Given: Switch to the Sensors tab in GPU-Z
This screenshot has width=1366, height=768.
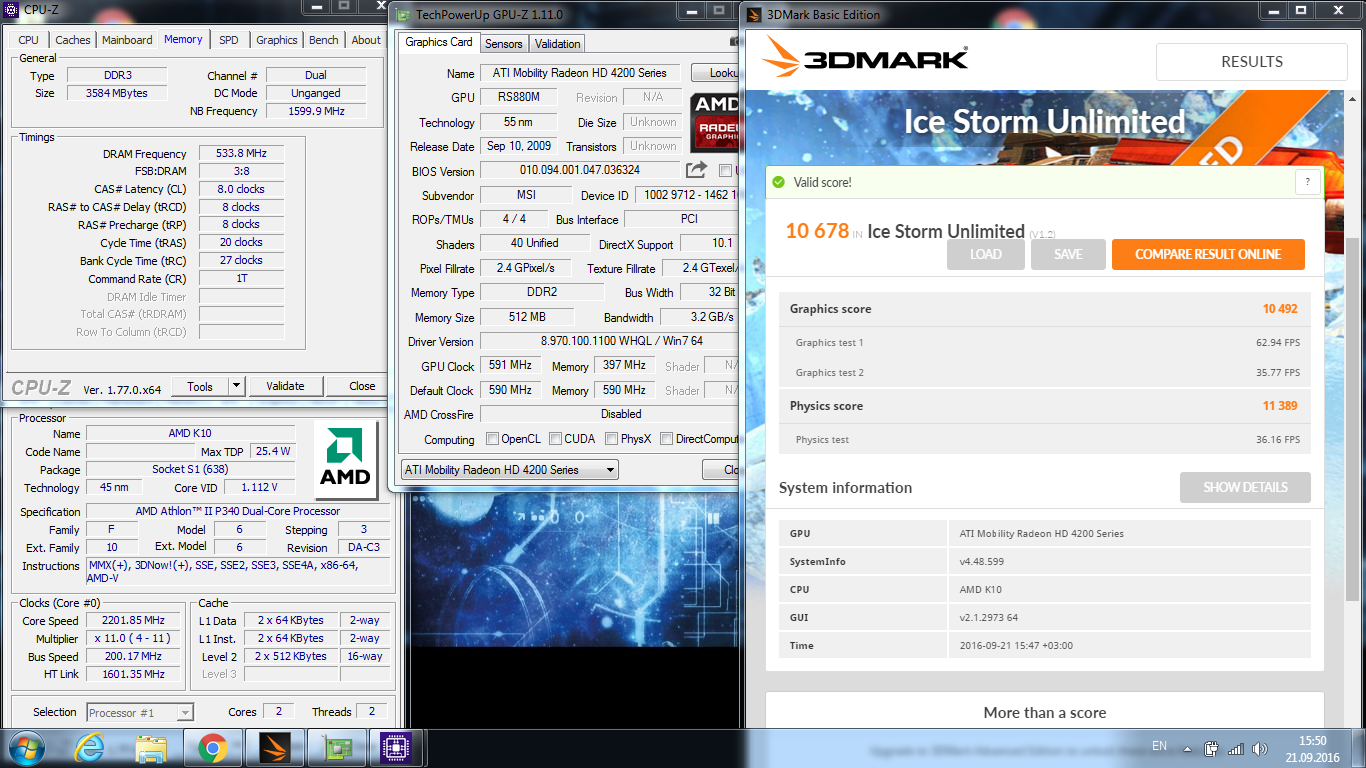Looking at the screenshot, I should coord(504,44).
